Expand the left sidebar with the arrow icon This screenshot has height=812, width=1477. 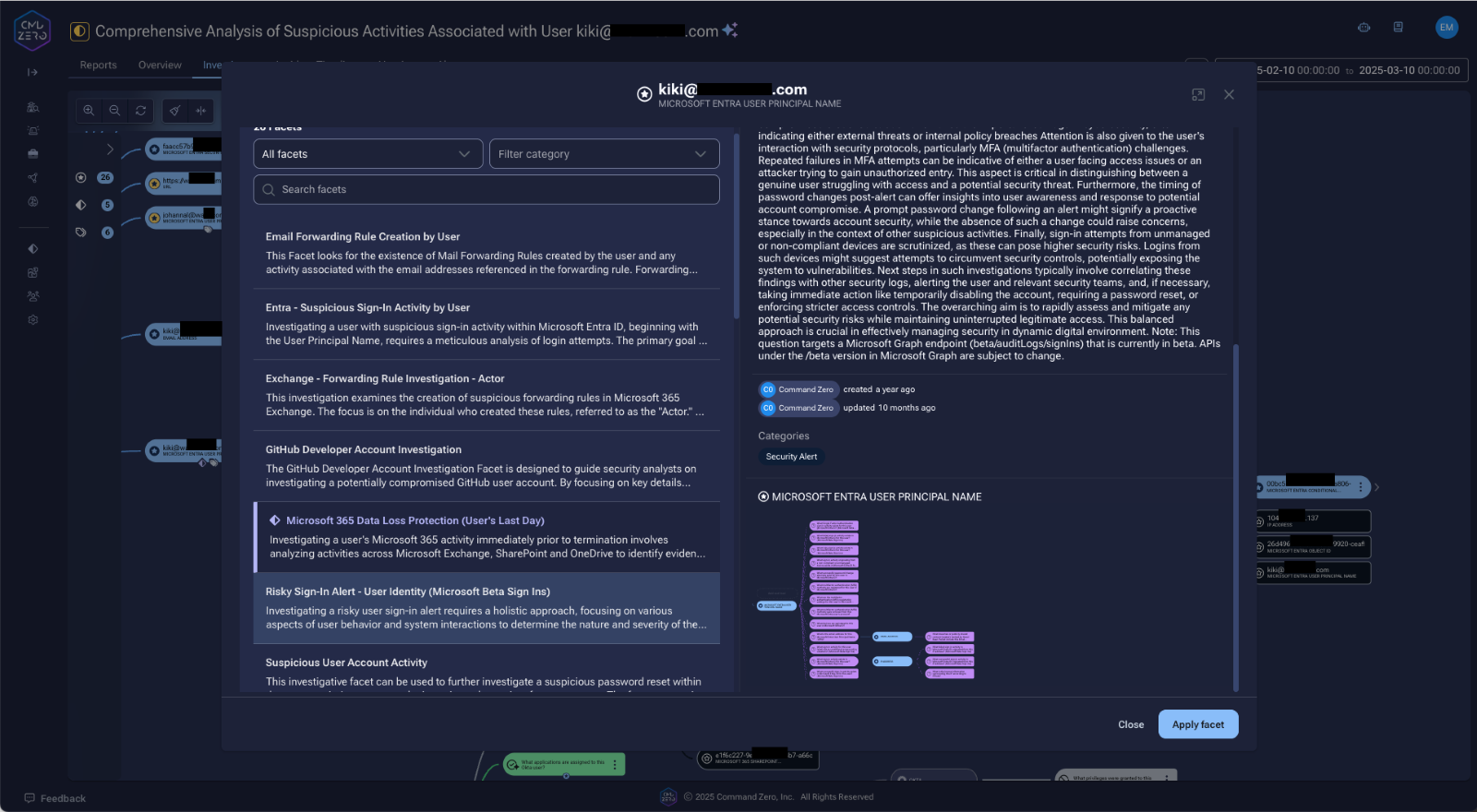33,72
